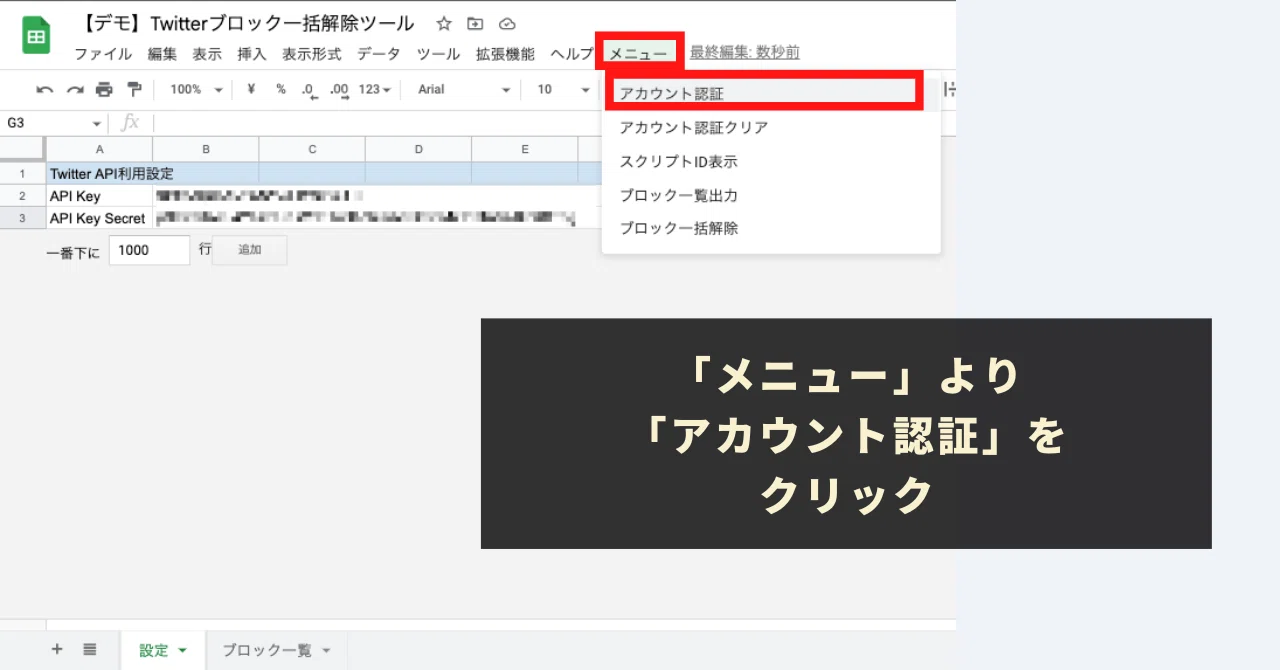Screen dimensions: 1280x670
Task: Open the 設定 sheet tab arrow menu
Action: coord(182,651)
